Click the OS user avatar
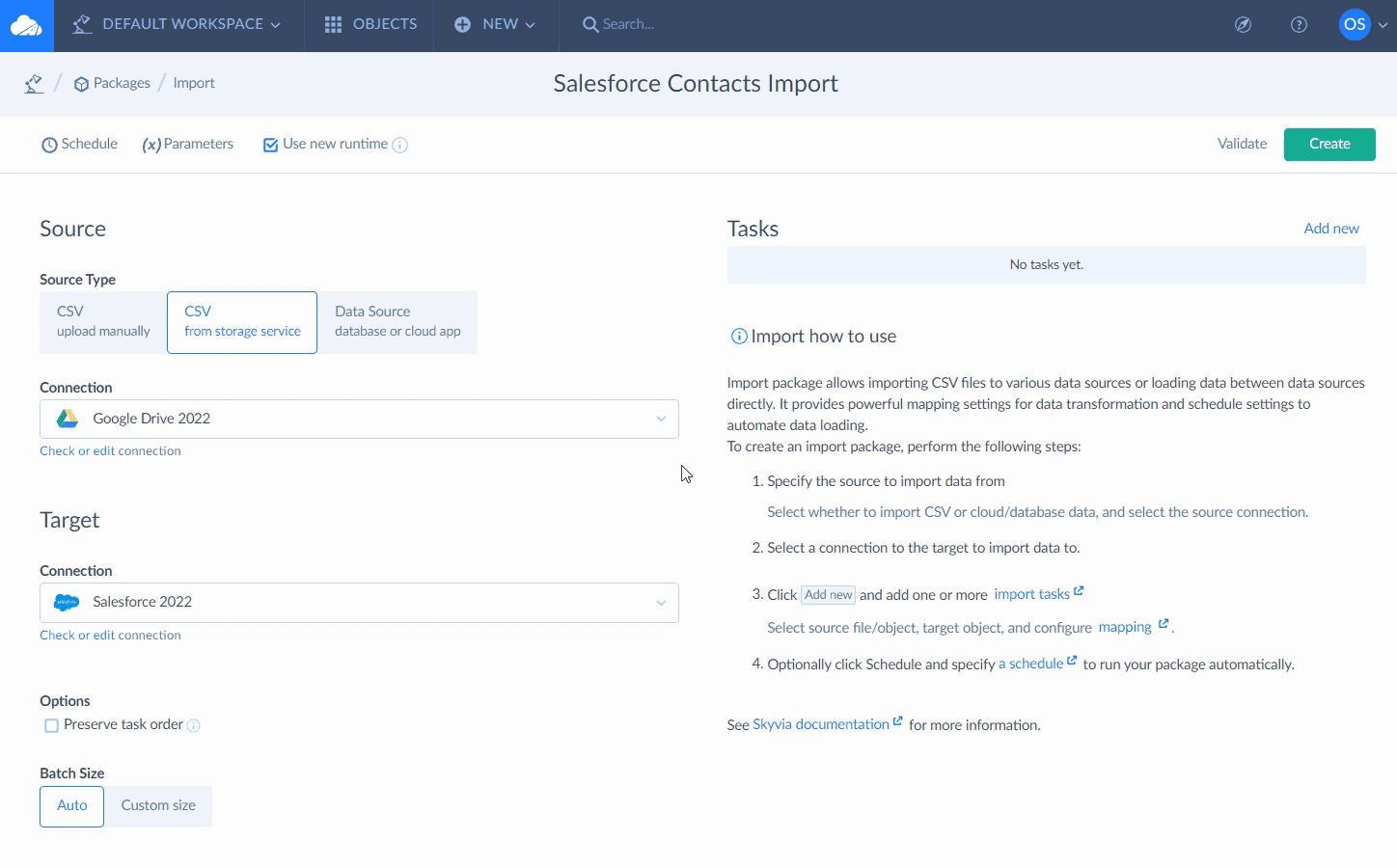 click(x=1355, y=24)
